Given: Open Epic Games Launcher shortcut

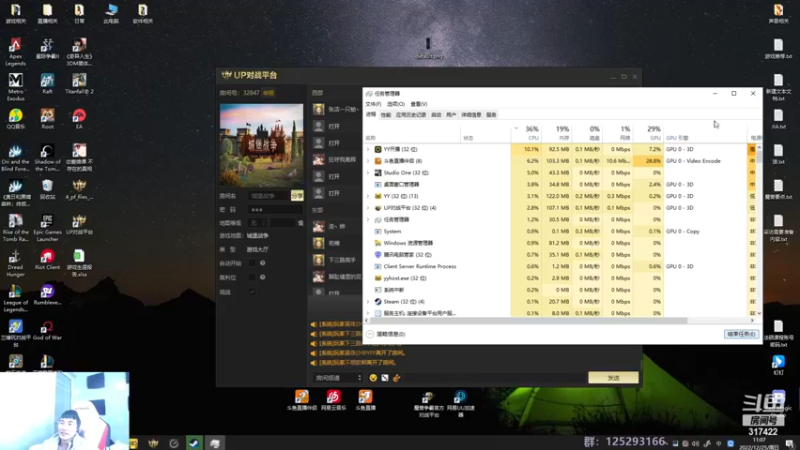Looking at the screenshot, I should coord(47,227).
